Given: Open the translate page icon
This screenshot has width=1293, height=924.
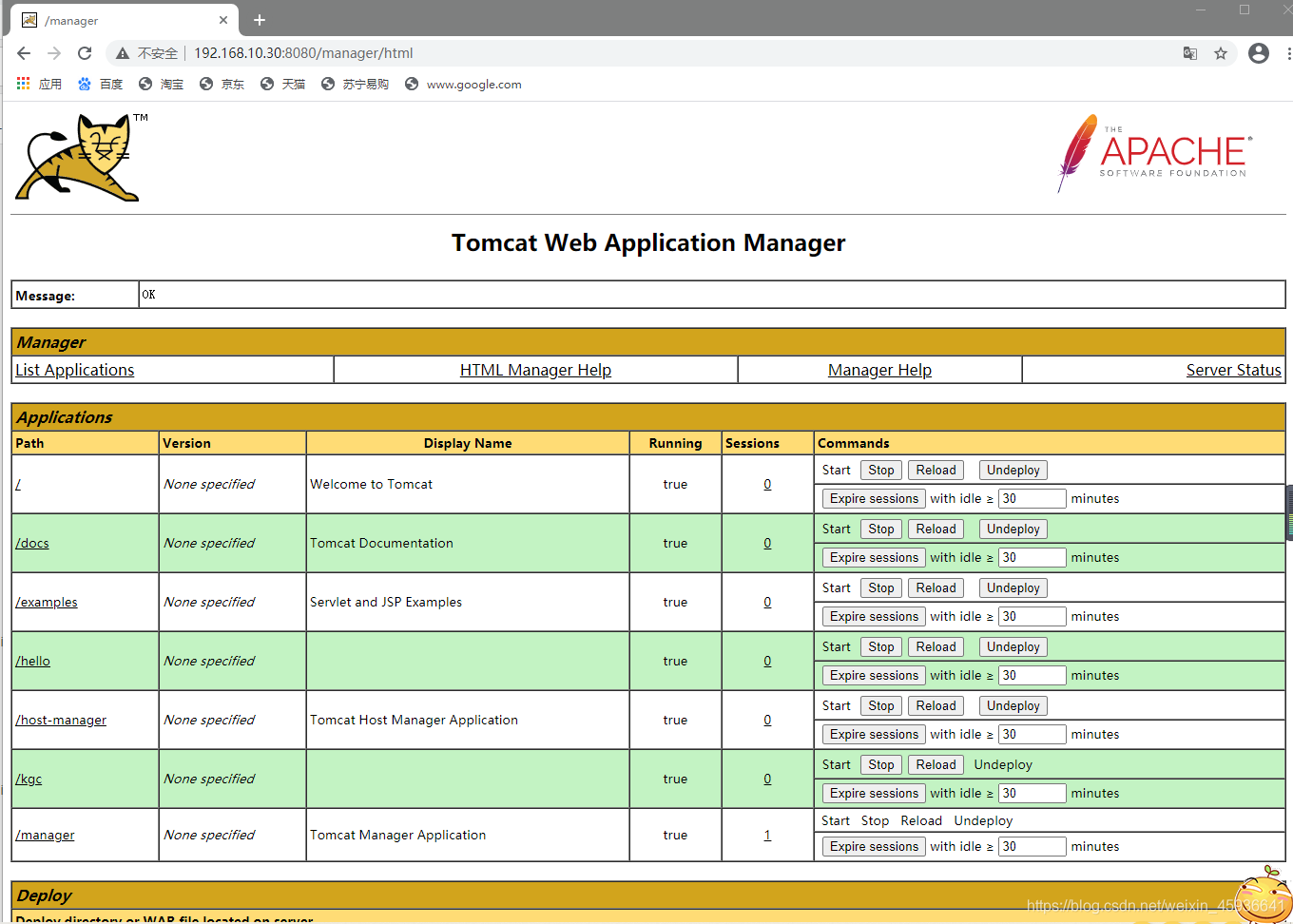Looking at the screenshot, I should pos(1190,53).
